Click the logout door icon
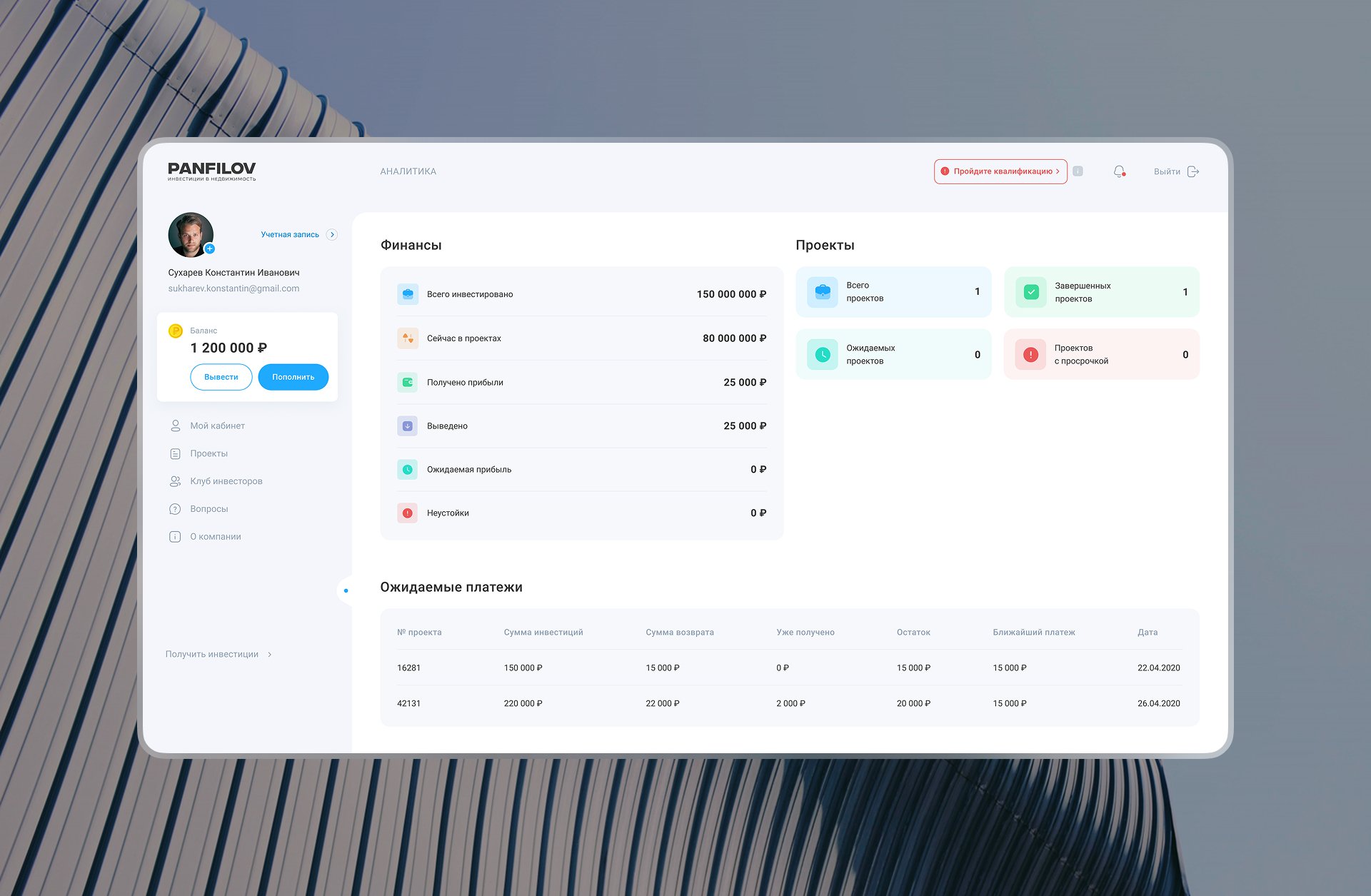This screenshot has width=1371, height=896. 1193,171
